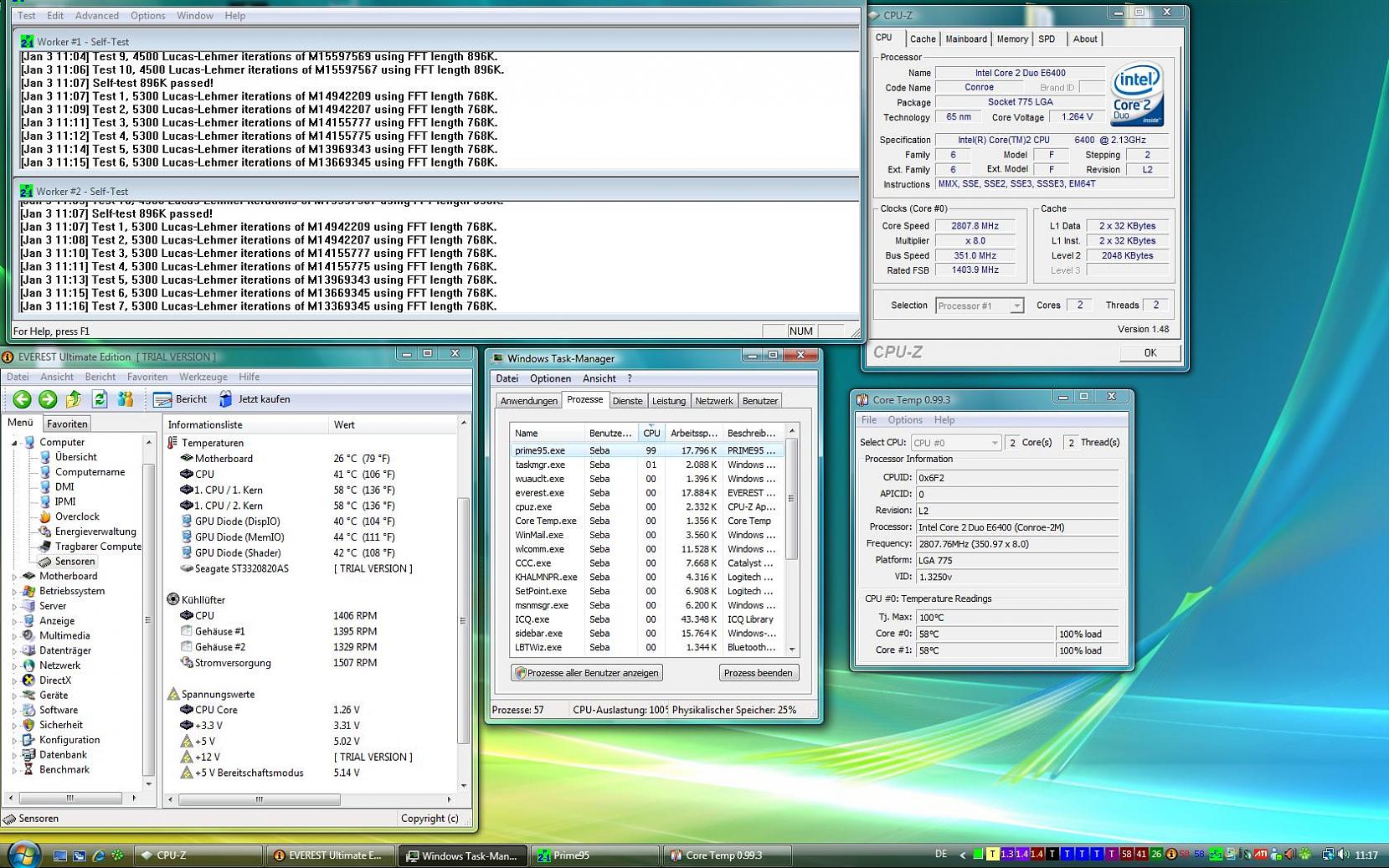Select the prime95.exe process row

pos(540,450)
